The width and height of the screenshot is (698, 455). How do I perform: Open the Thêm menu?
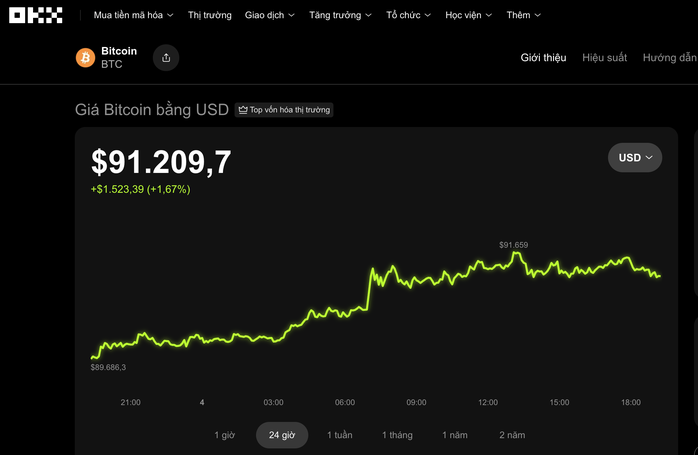[524, 16]
